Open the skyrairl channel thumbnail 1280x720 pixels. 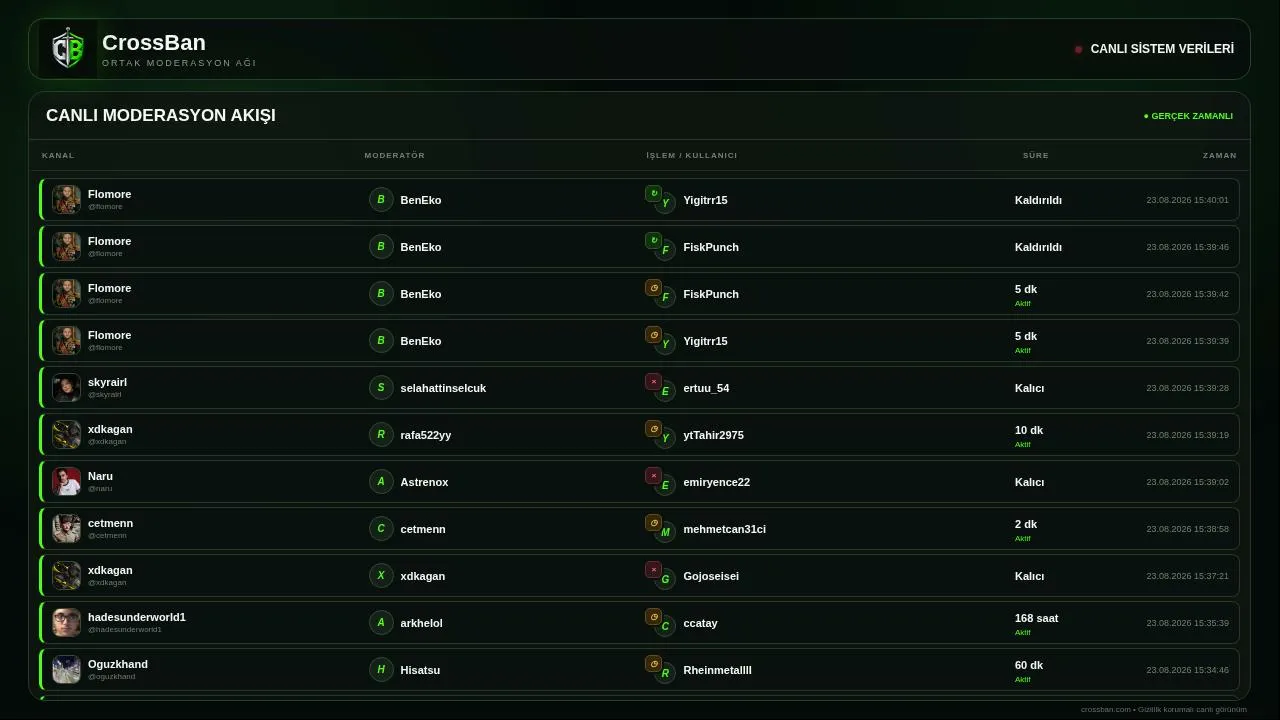click(x=66, y=388)
